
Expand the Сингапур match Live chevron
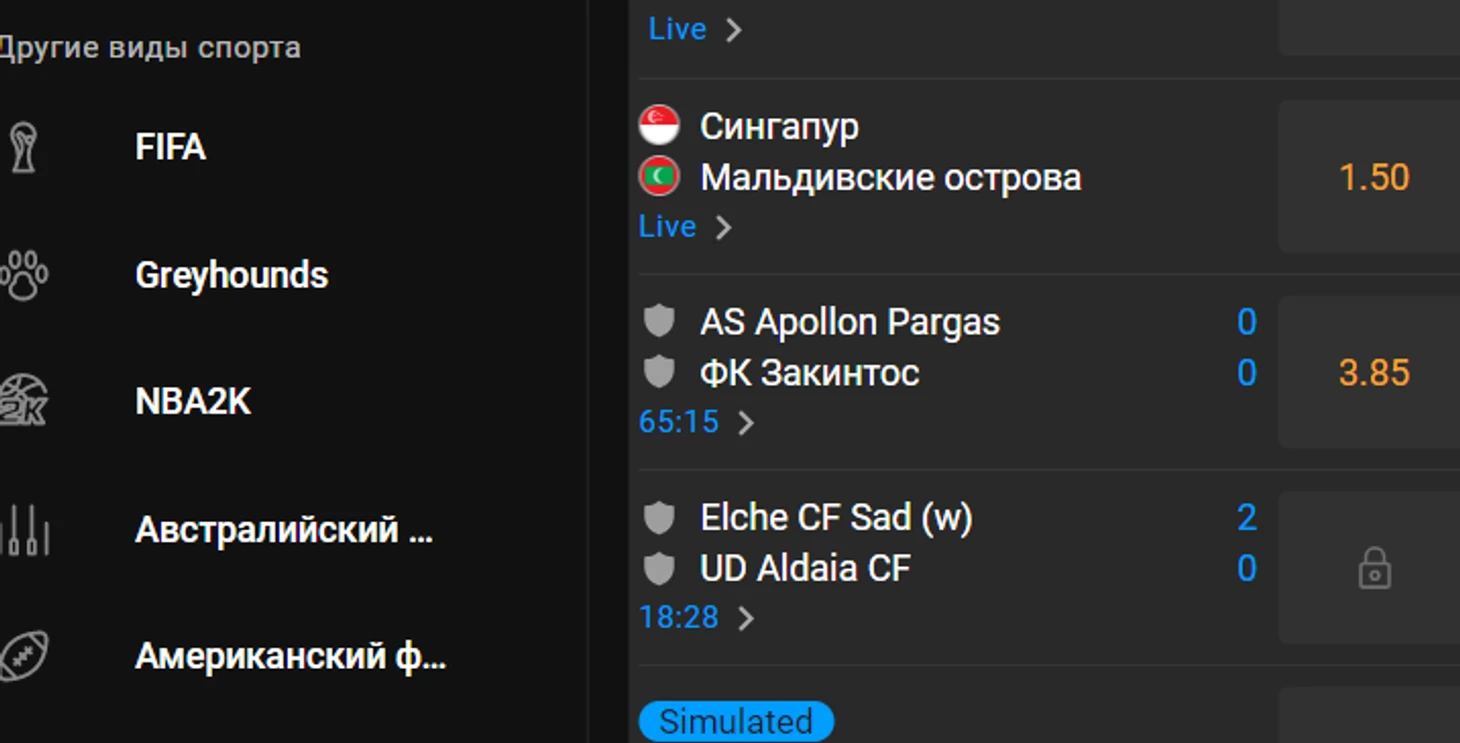coord(724,227)
